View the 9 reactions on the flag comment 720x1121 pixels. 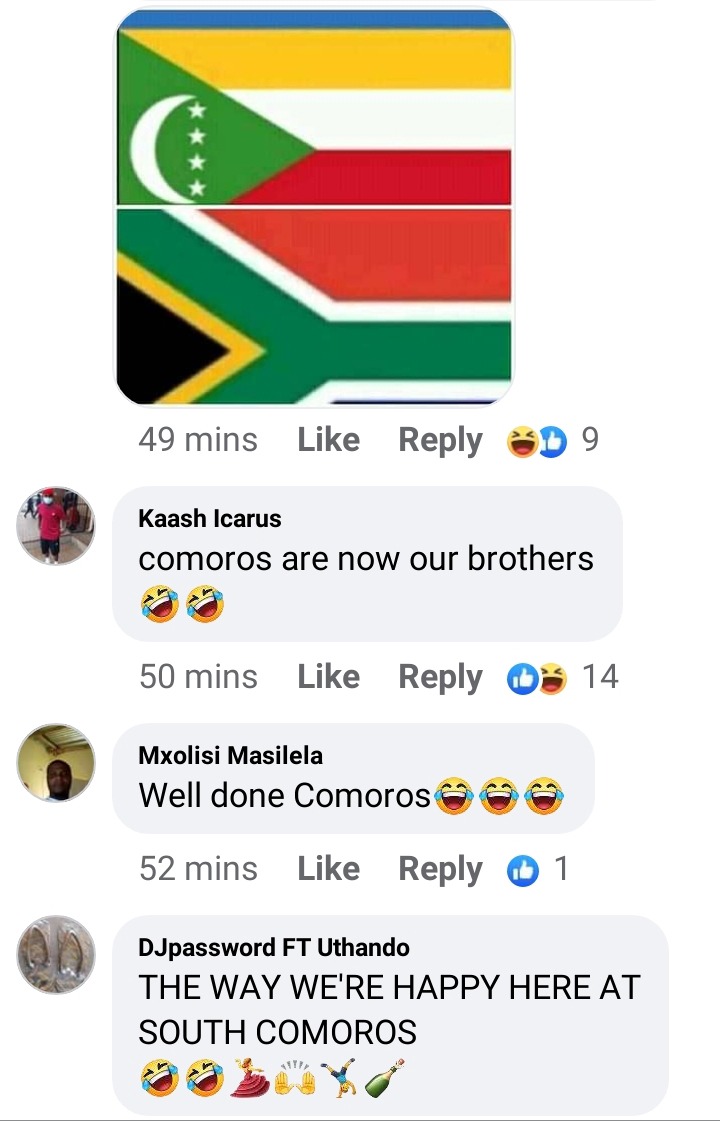(552, 440)
